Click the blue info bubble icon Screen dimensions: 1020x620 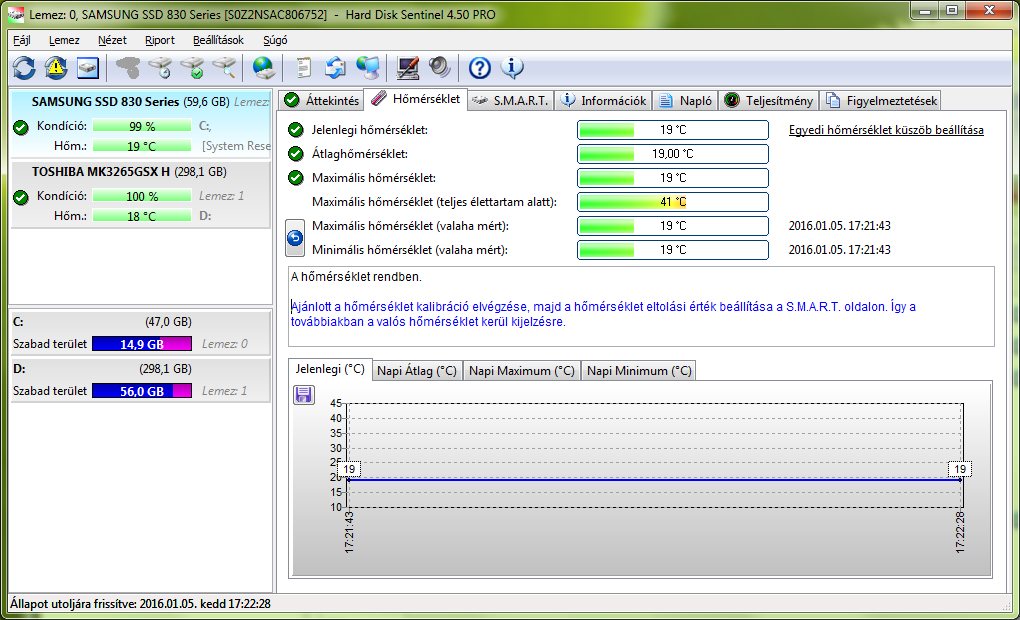click(x=512, y=68)
